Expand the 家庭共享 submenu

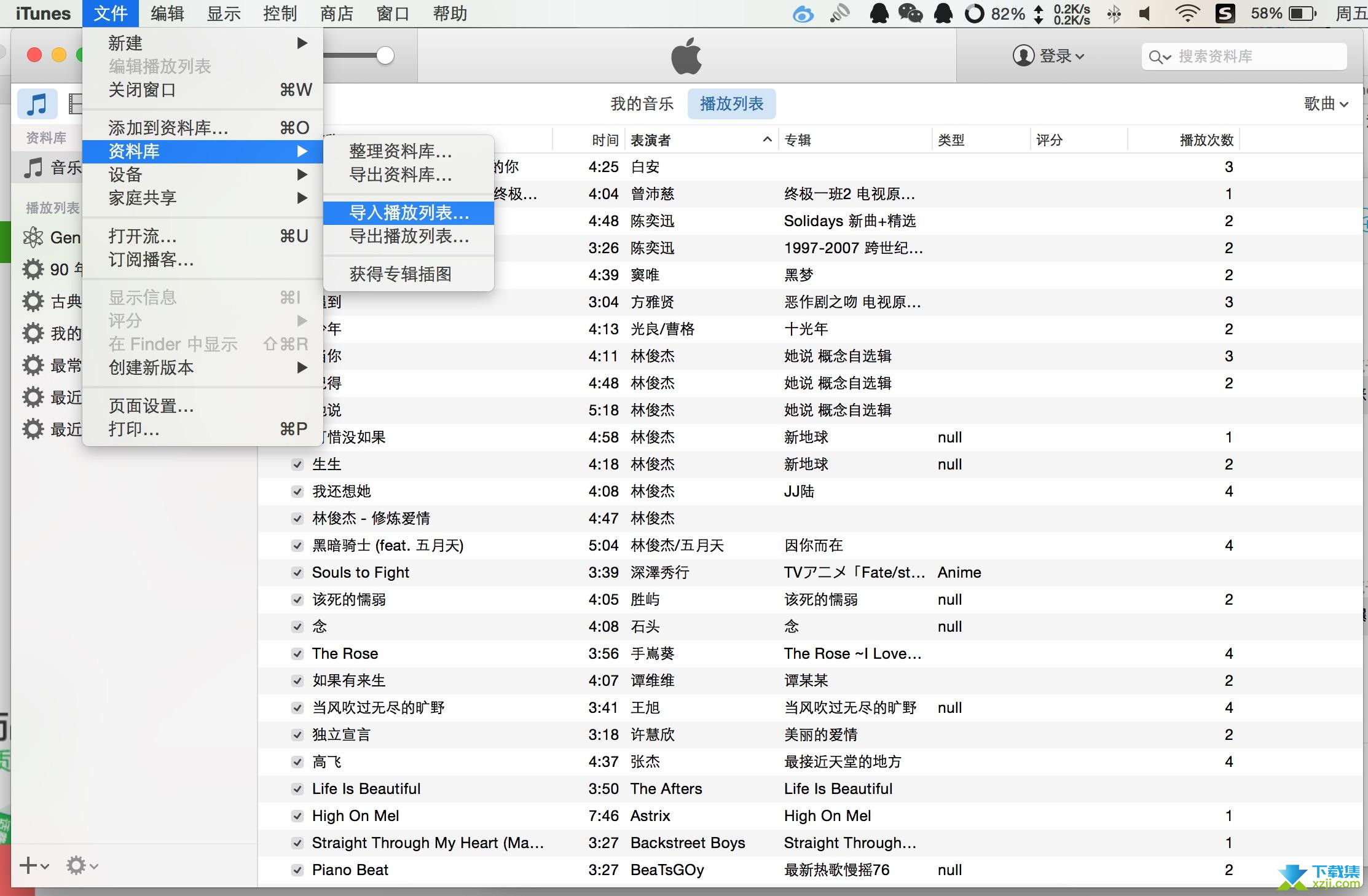(203, 198)
